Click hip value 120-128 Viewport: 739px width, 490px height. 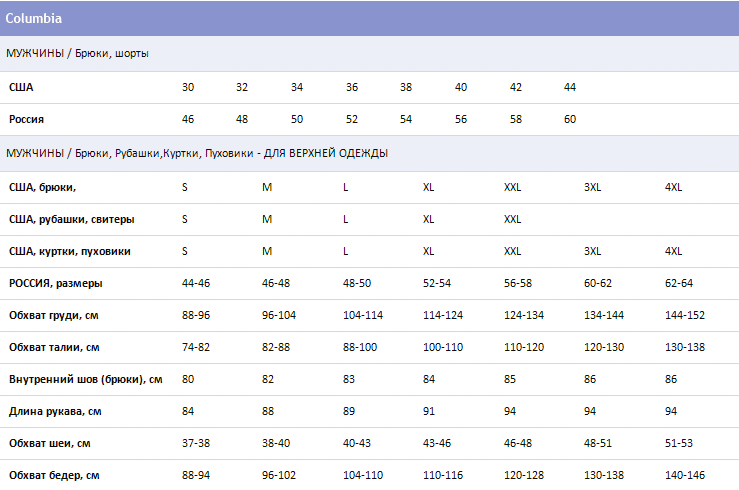click(524, 476)
